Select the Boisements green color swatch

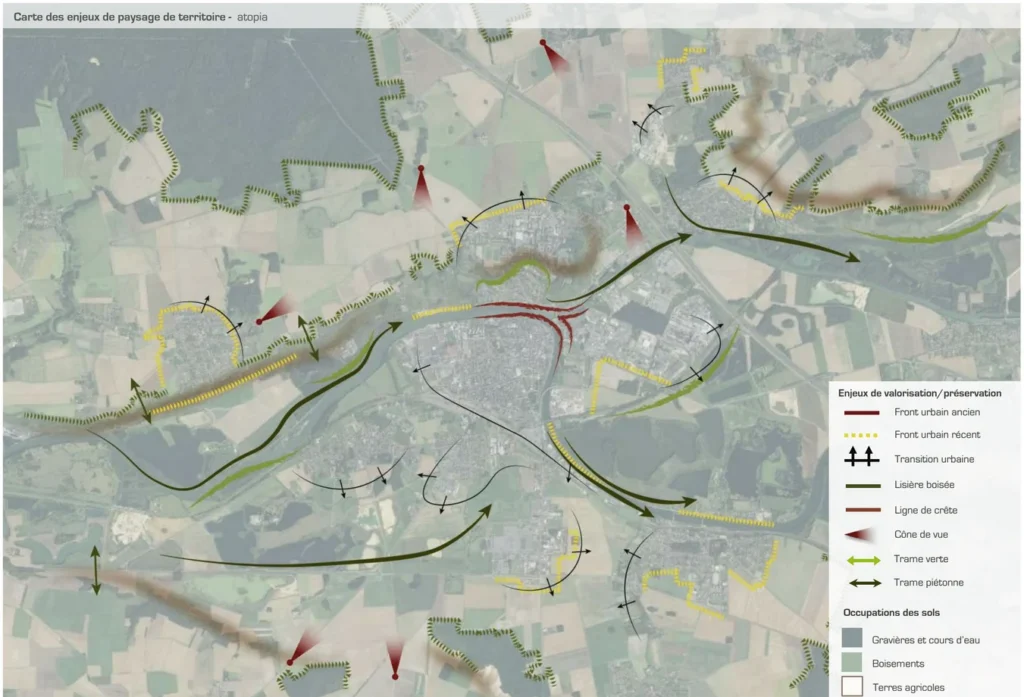click(x=852, y=662)
